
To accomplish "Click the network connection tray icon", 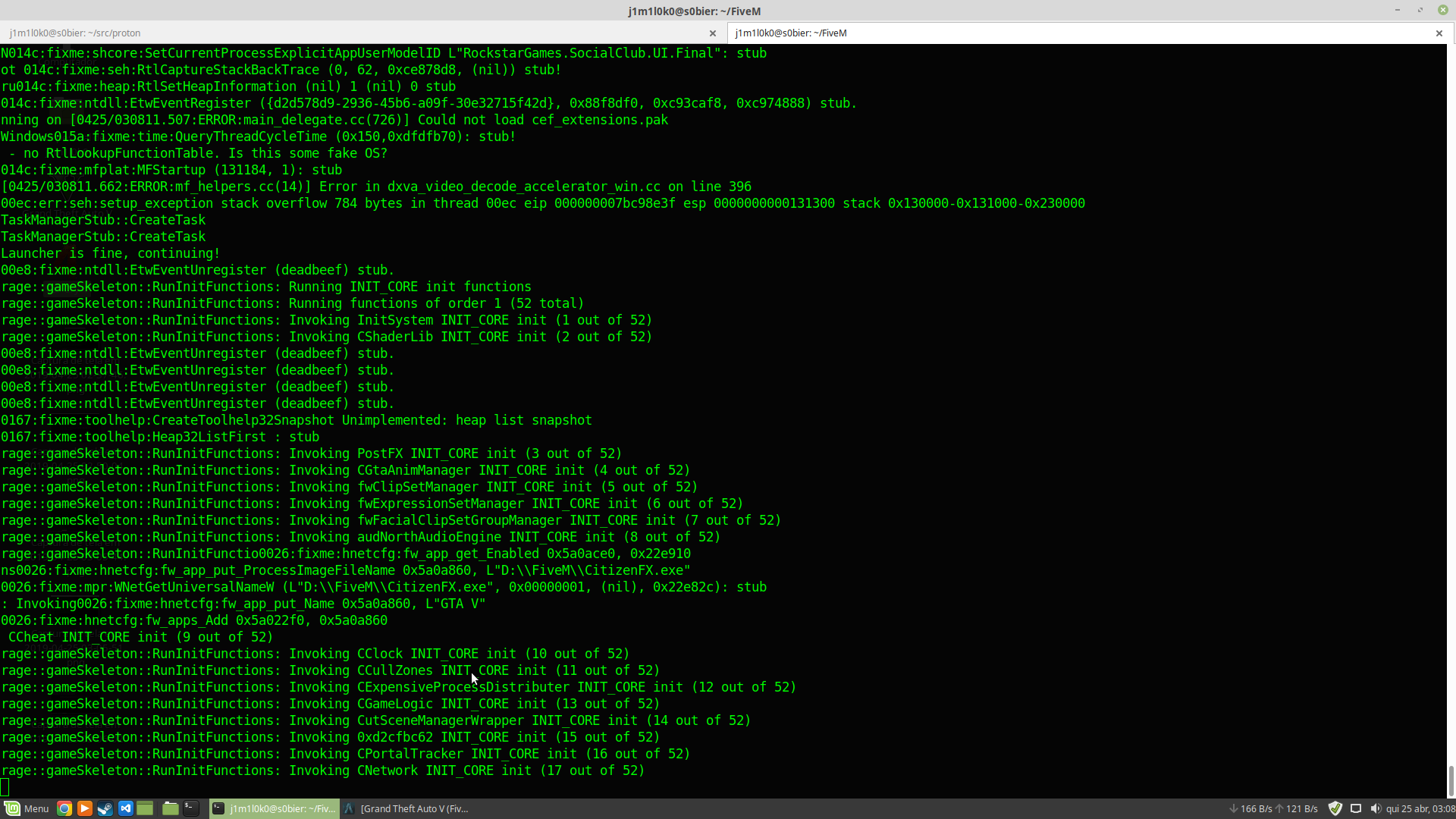I will coord(1356,808).
